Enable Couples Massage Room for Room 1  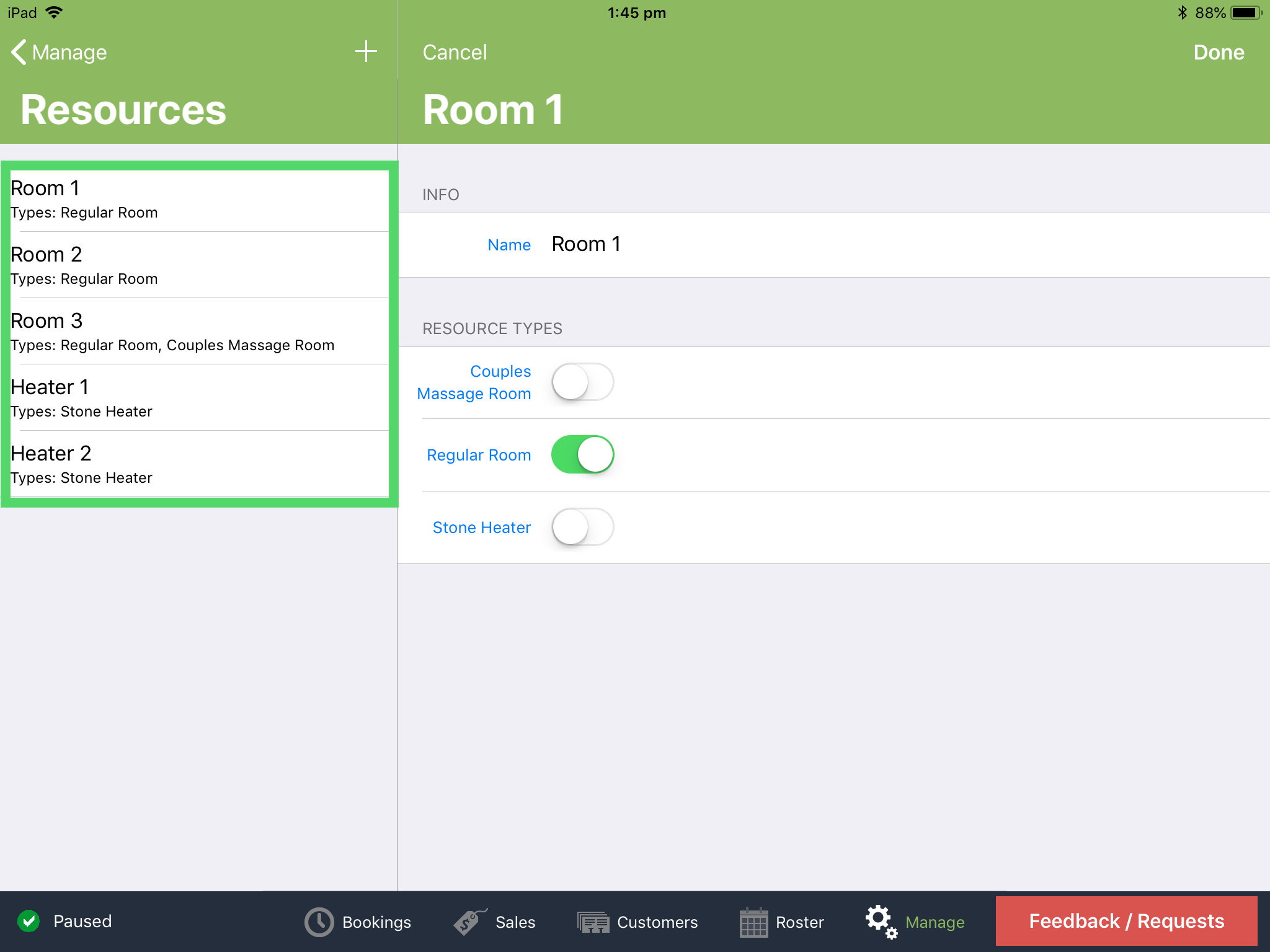click(x=582, y=382)
